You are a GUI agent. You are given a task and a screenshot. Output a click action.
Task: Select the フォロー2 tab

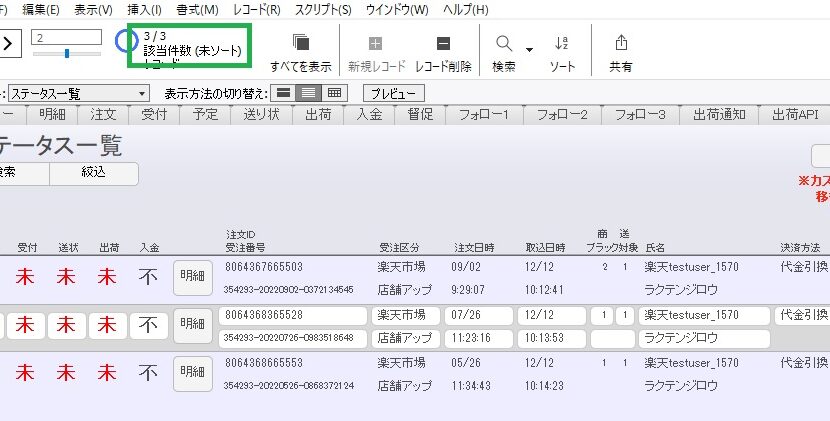(x=562, y=114)
